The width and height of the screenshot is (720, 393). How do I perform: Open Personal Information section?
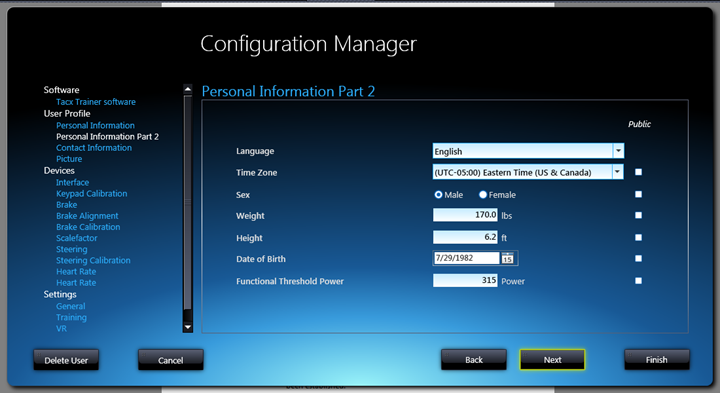(96, 125)
